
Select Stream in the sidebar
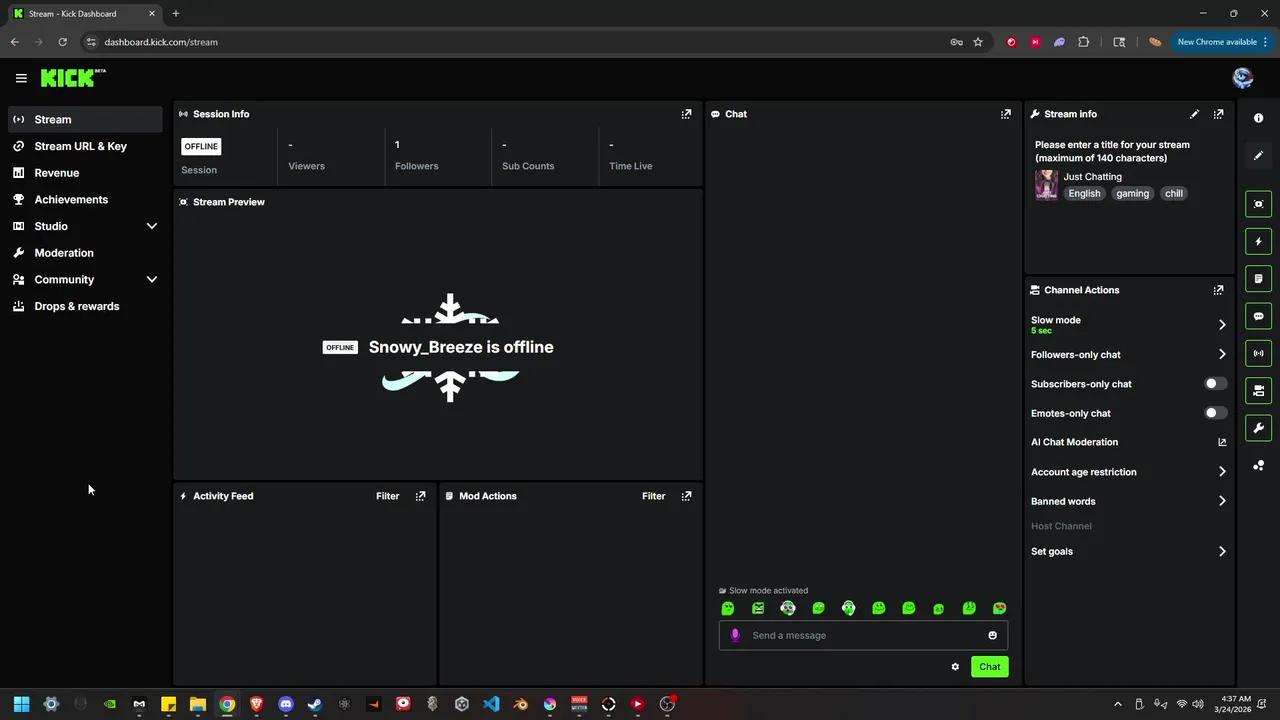(85, 119)
